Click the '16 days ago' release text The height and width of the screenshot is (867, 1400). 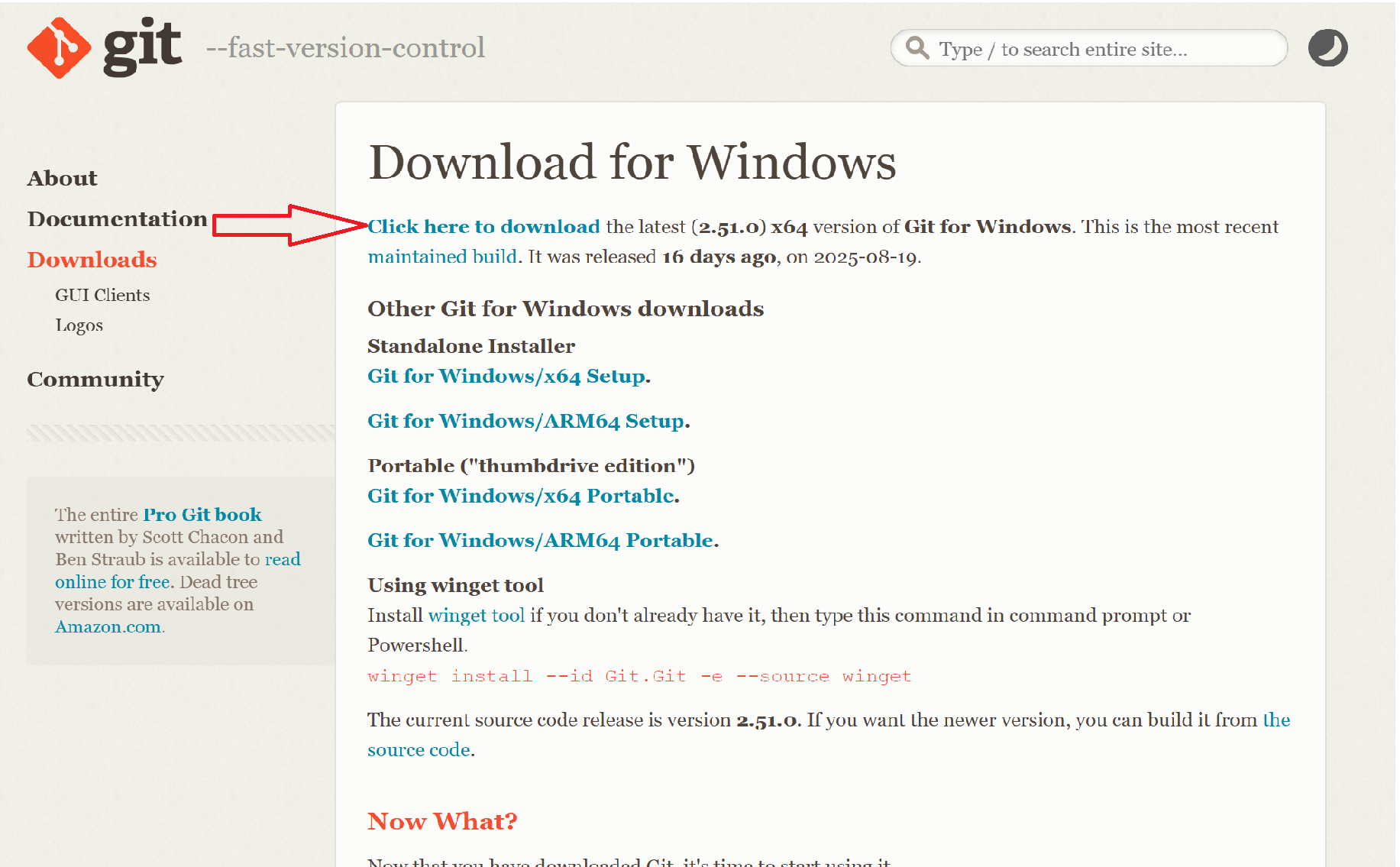tap(719, 257)
